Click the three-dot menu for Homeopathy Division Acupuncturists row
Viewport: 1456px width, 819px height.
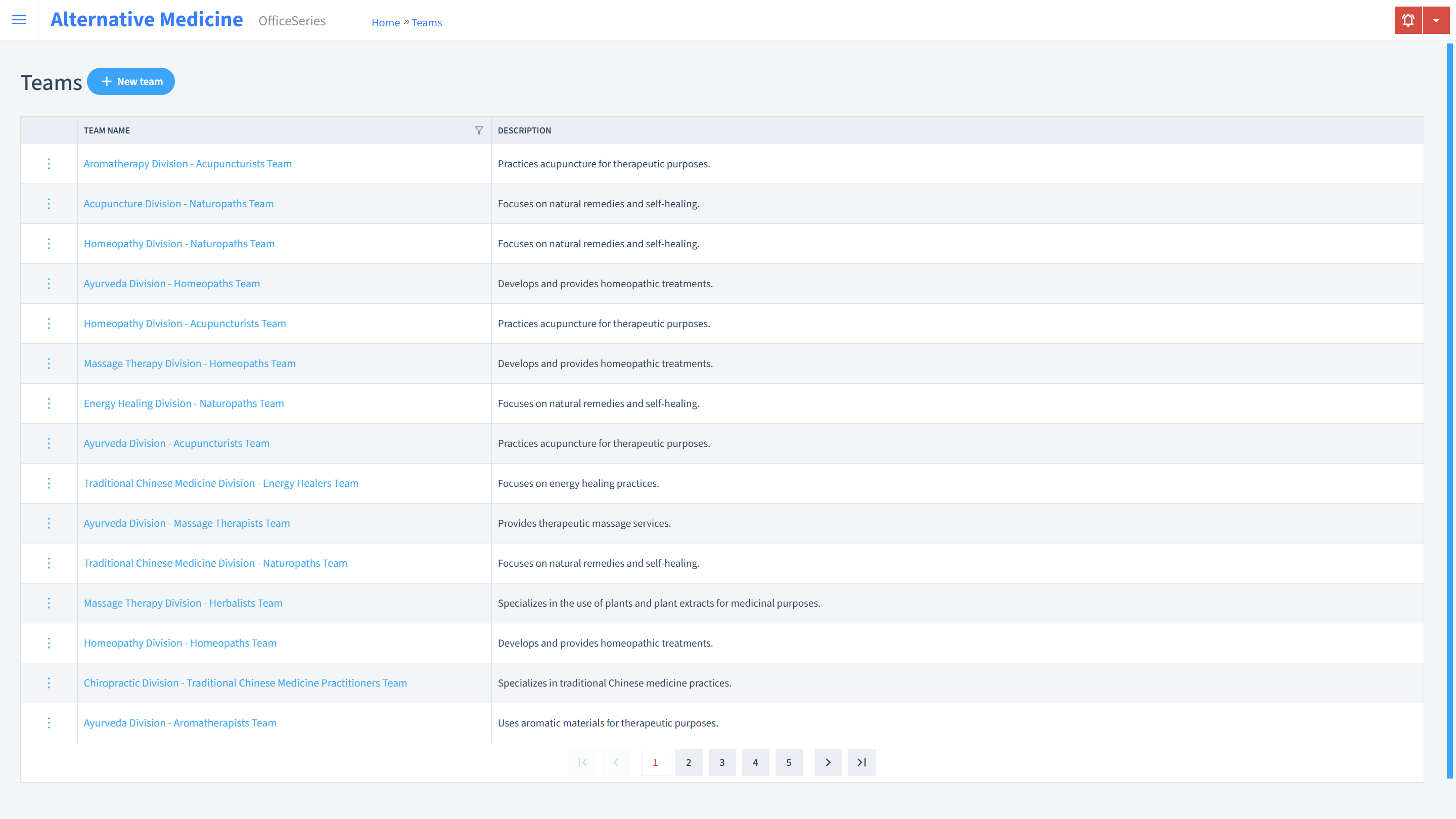[48, 323]
